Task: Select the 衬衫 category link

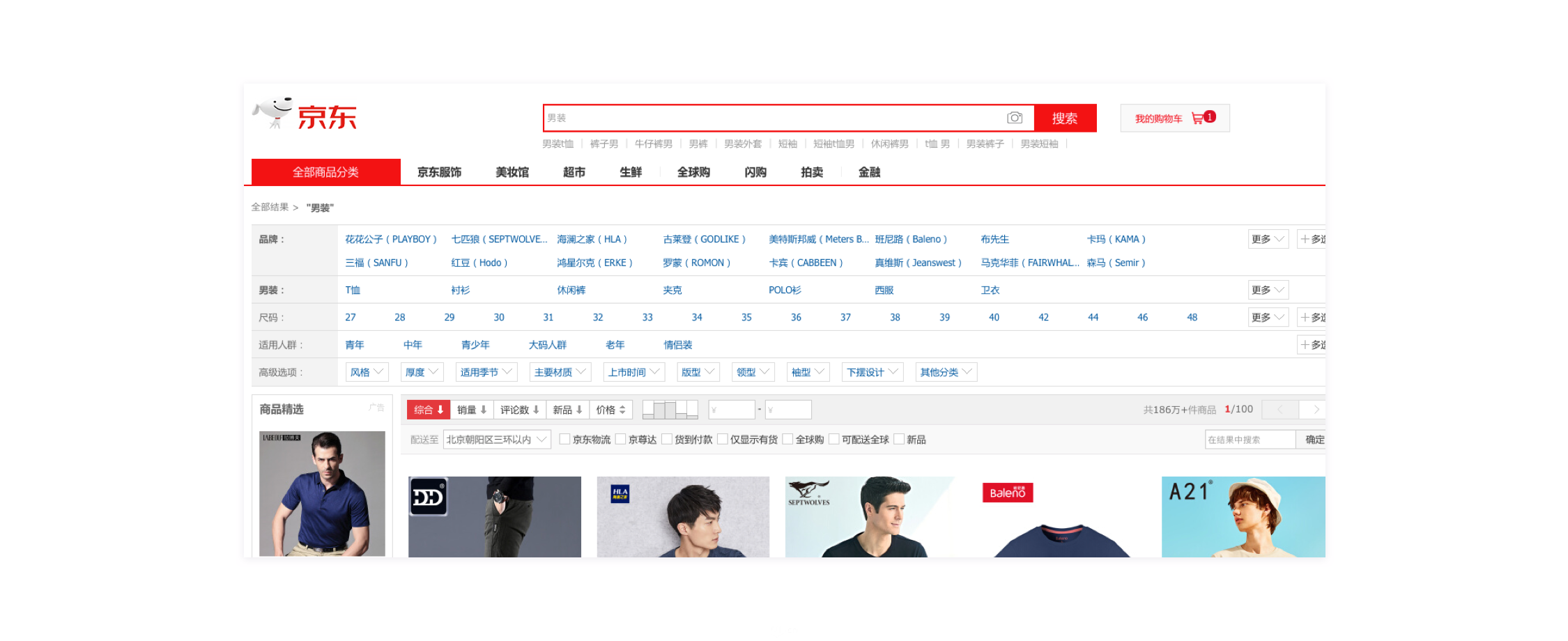Action: [x=461, y=290]
